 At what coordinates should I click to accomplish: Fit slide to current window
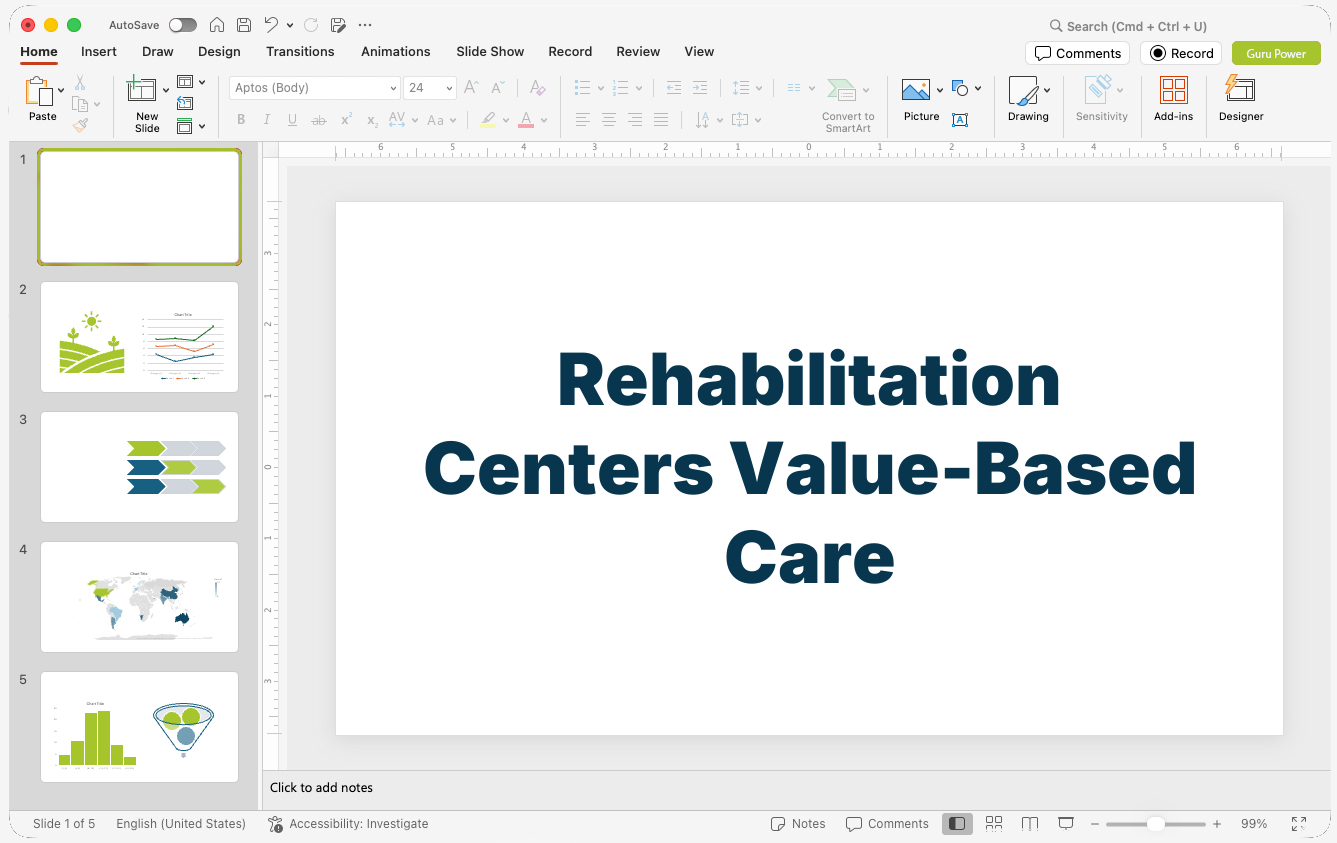tap(1299, 823)
